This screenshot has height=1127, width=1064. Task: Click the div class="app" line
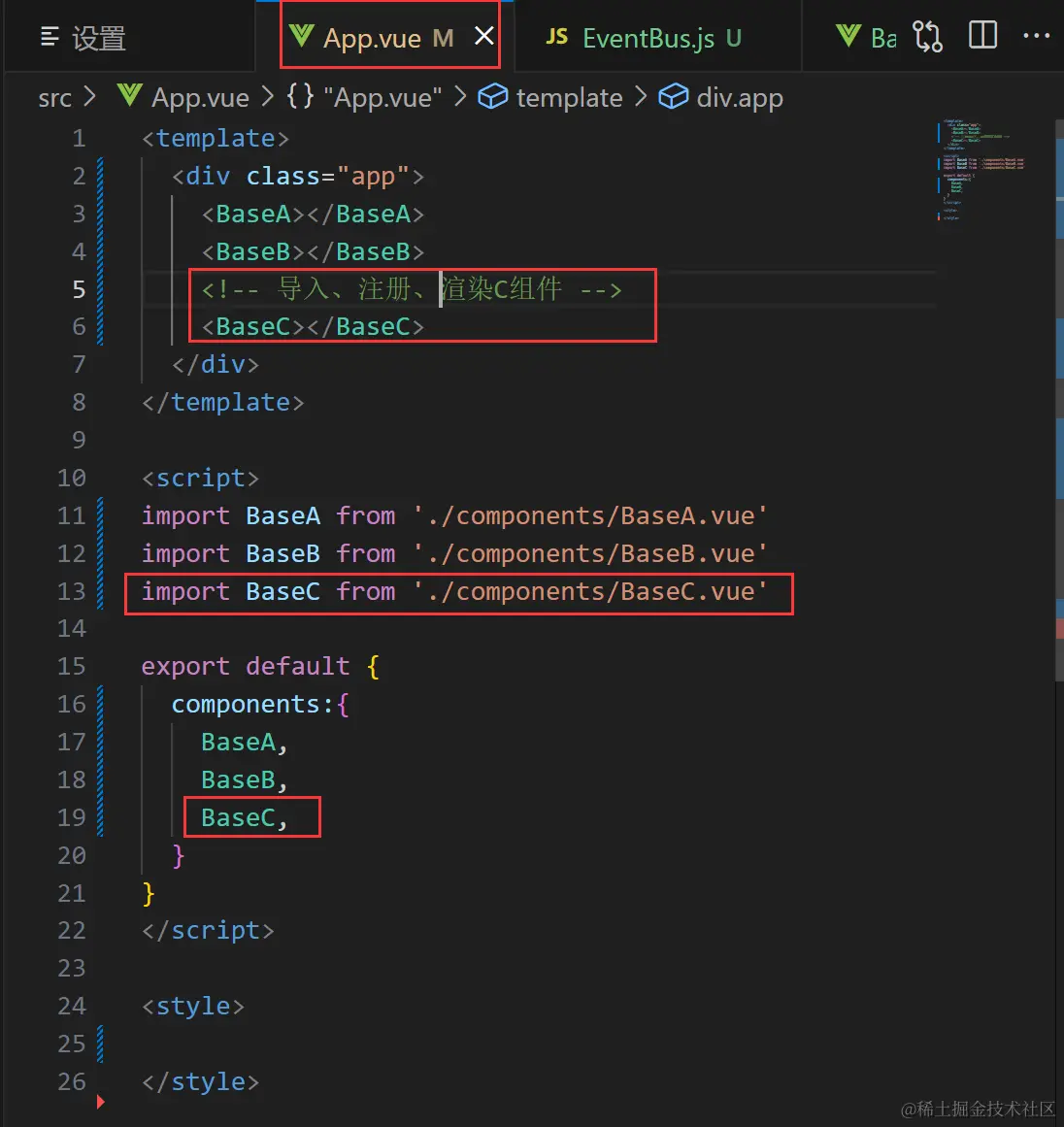[x=298, y=176]
